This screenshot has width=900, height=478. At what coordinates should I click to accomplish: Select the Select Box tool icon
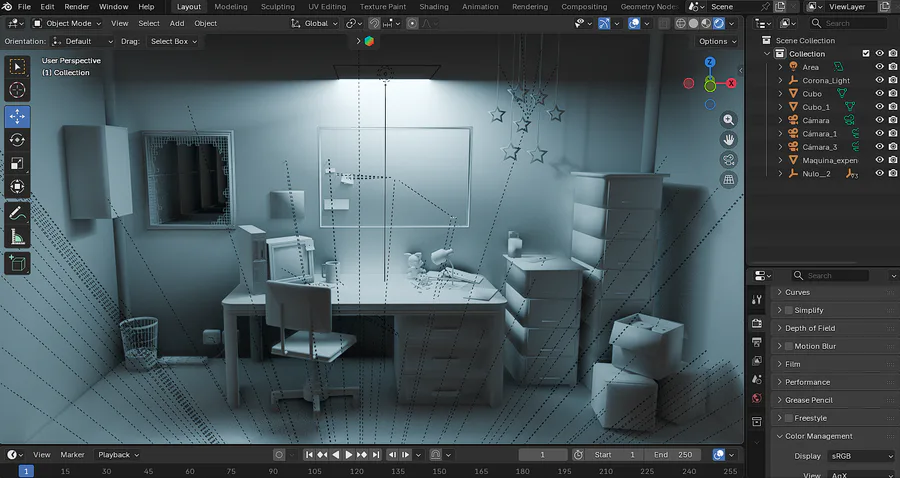[17, 67]
